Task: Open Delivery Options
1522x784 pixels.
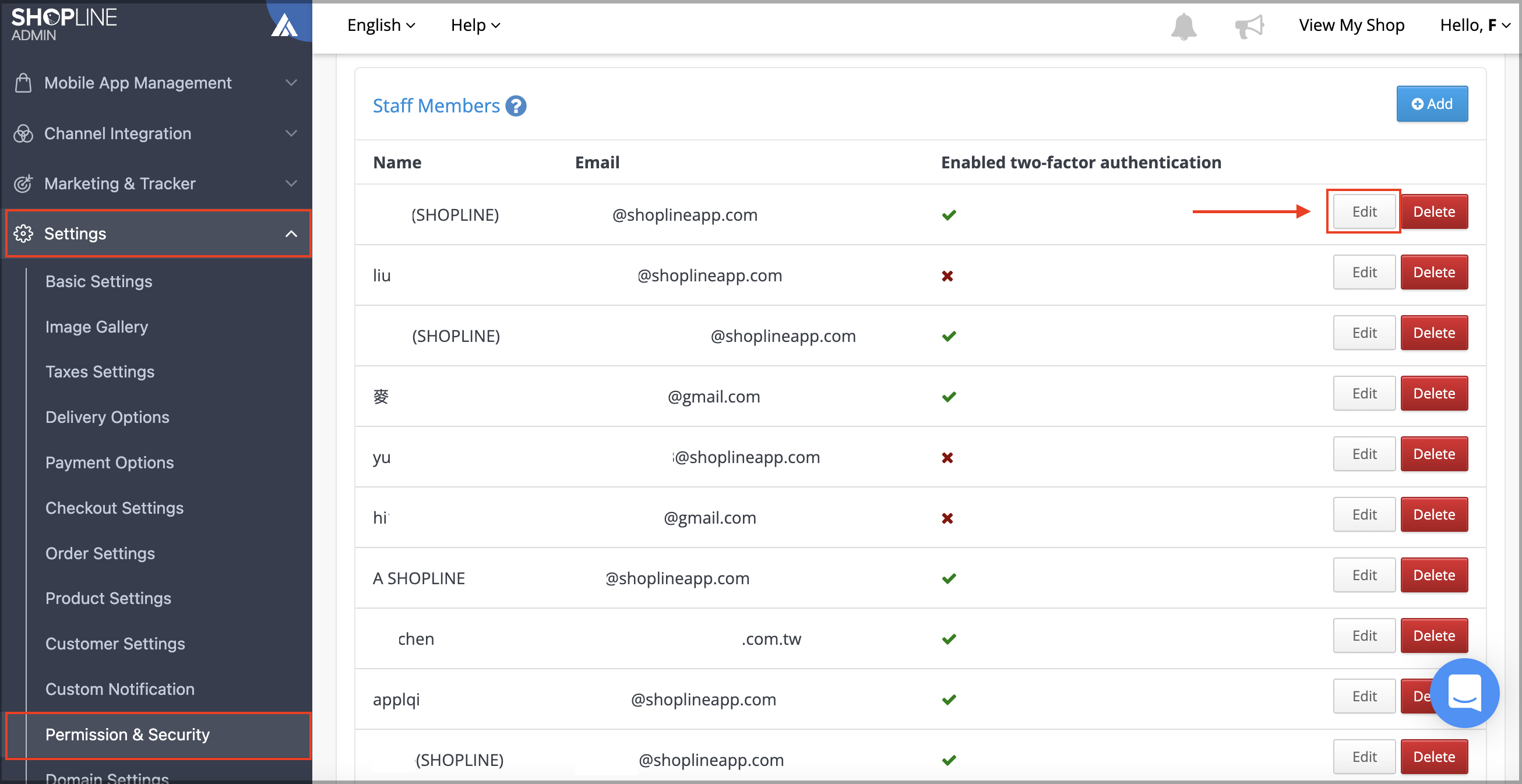Action: click(x=108, y=417)
